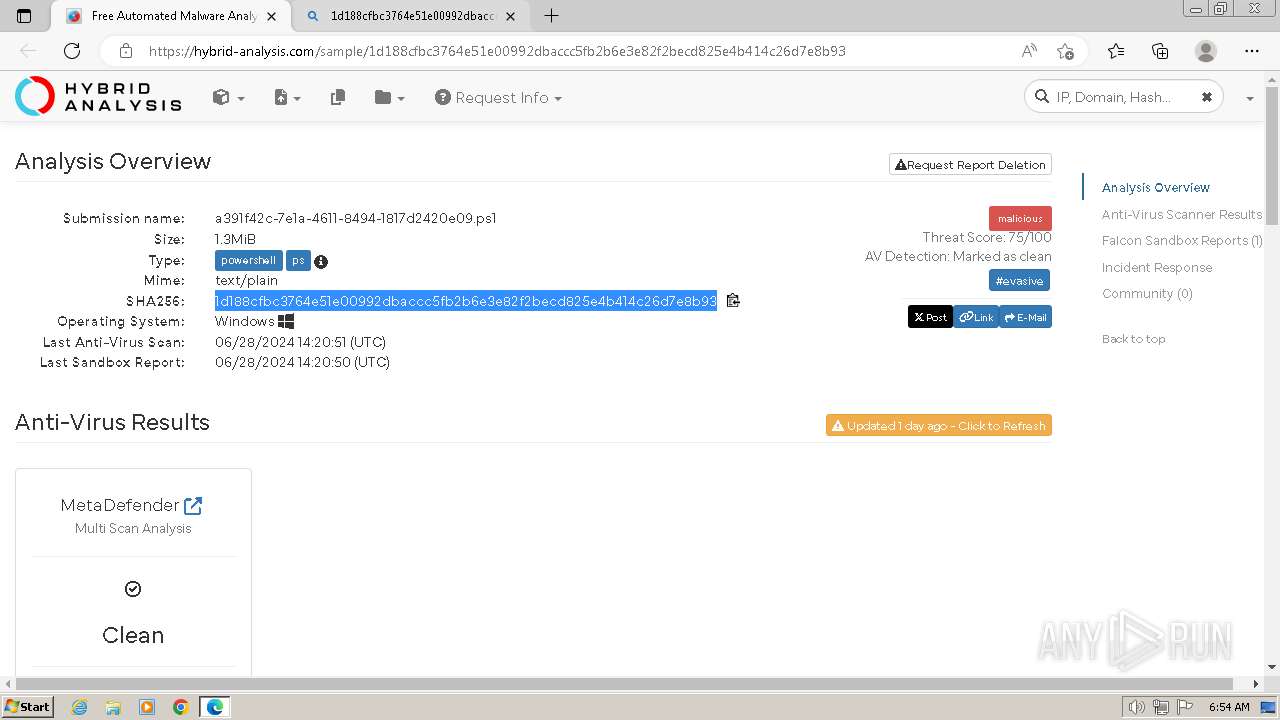
Task: Go to Analysis Overview sidebar link
Action: (x=1156, y=187)
